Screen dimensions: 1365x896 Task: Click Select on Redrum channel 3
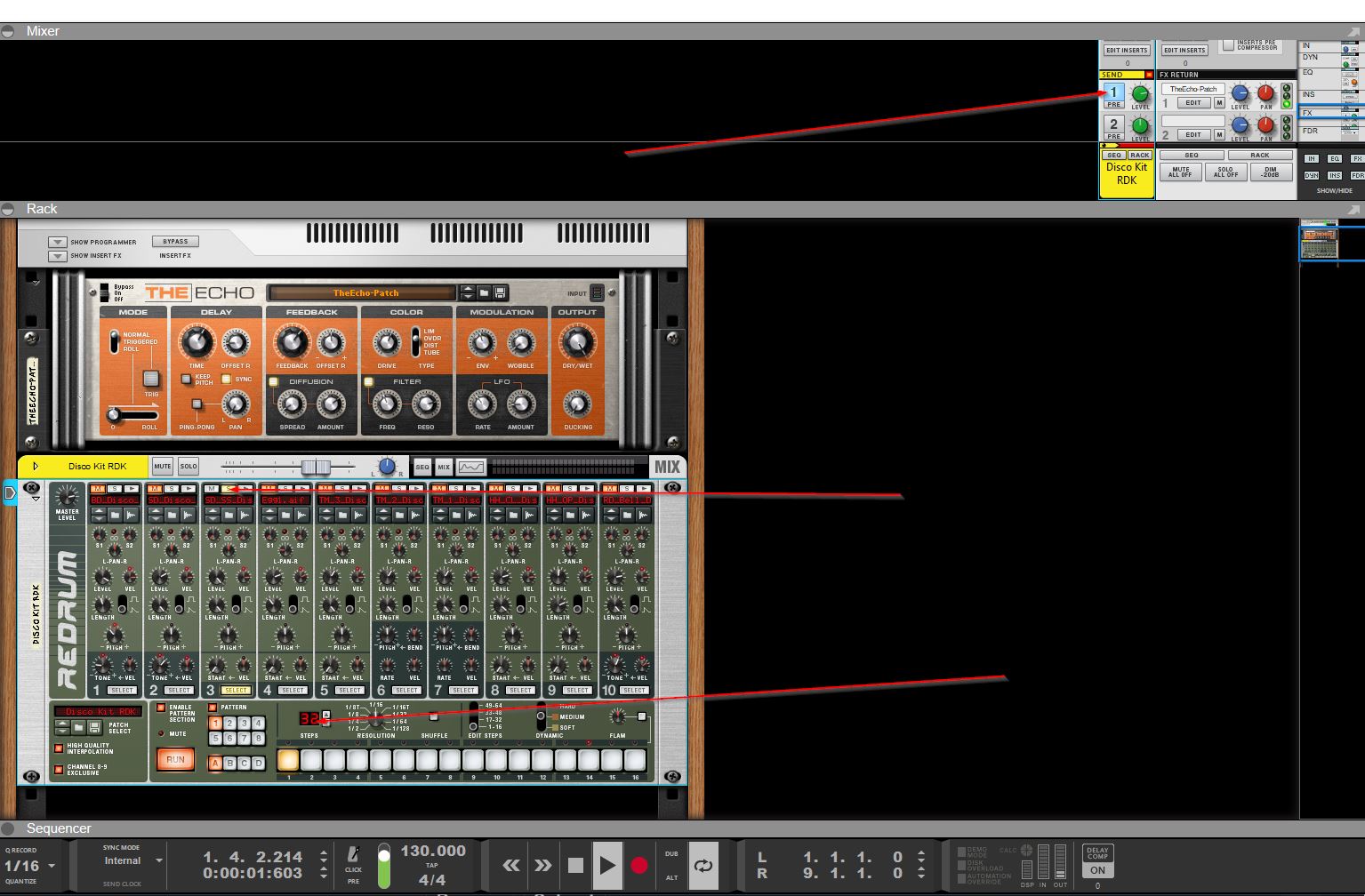click(x=236, y=691)
